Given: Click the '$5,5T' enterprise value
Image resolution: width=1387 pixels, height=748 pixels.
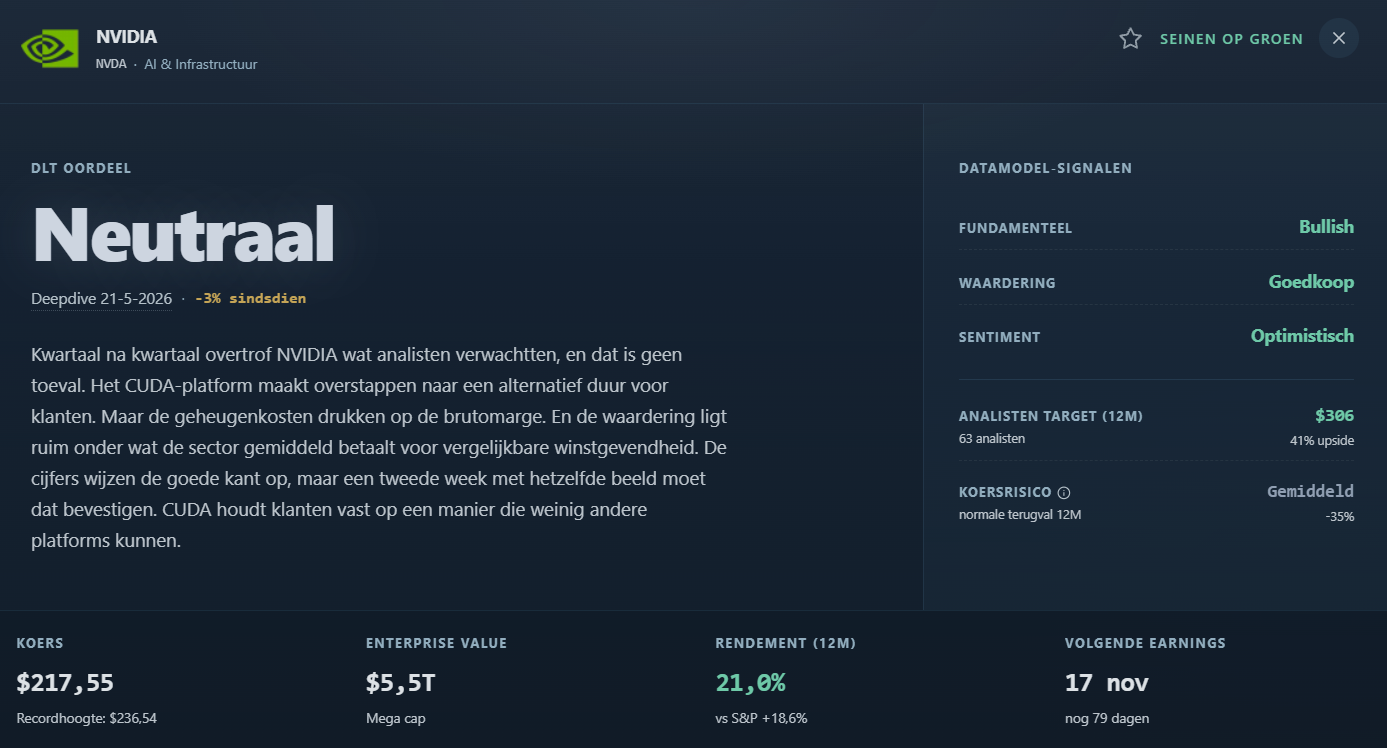Looking at the screenshot, I should pyautogui.click(x=400, y=683).
